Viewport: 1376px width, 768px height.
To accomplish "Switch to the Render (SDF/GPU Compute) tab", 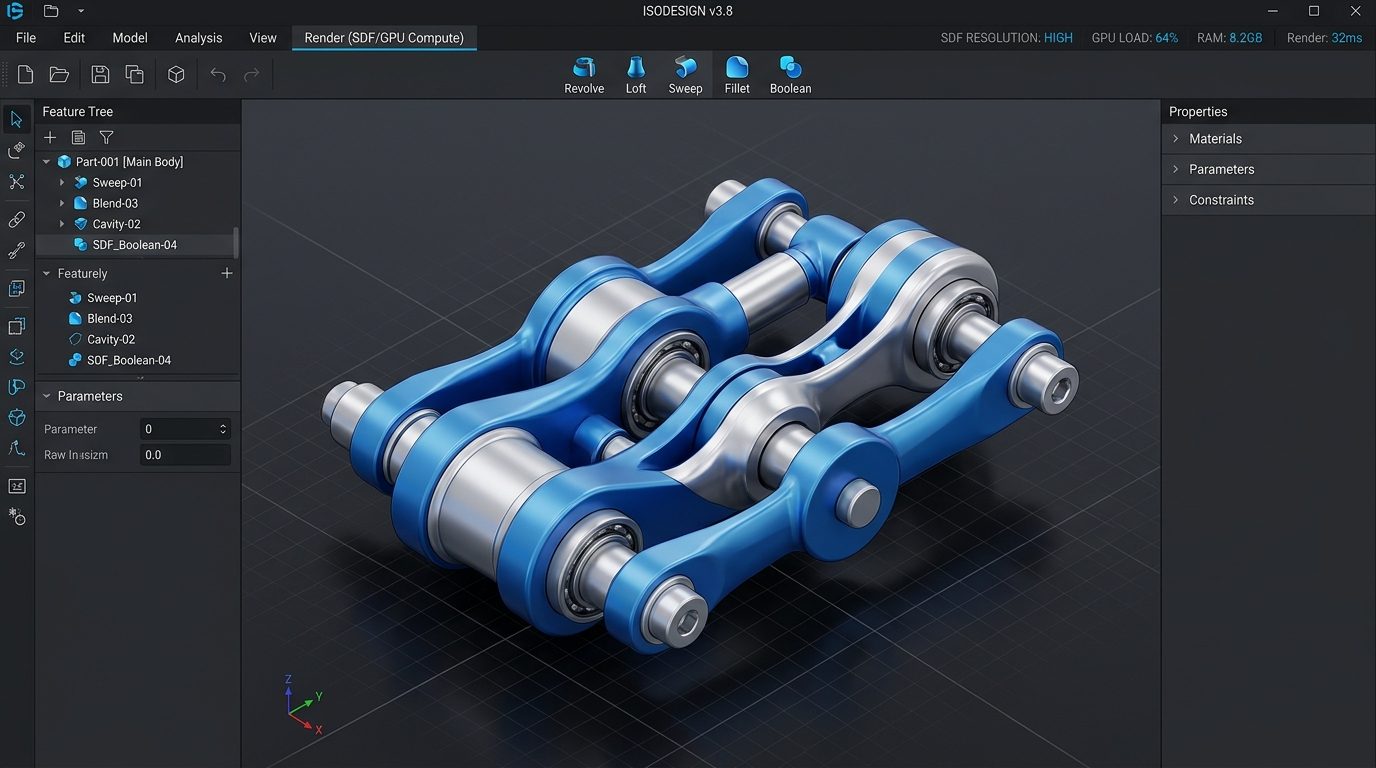I will click(x=384, y=38).
